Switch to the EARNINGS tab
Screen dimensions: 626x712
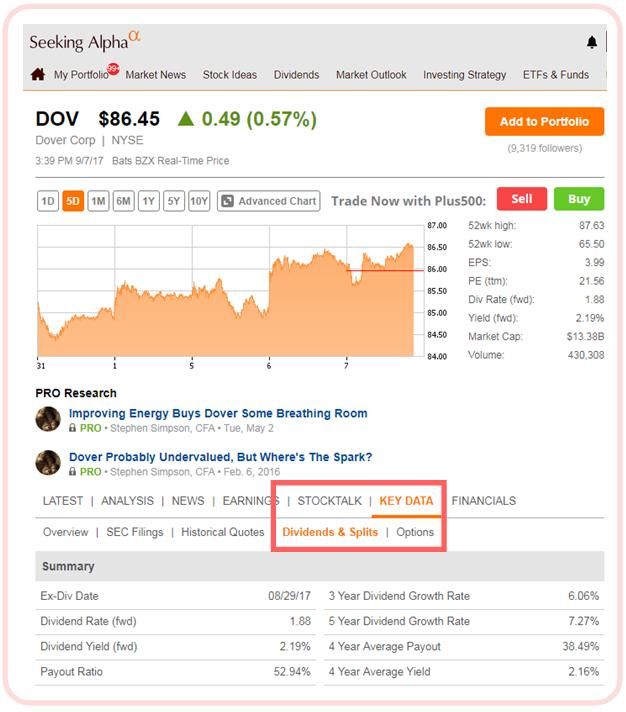click(251, 500)
